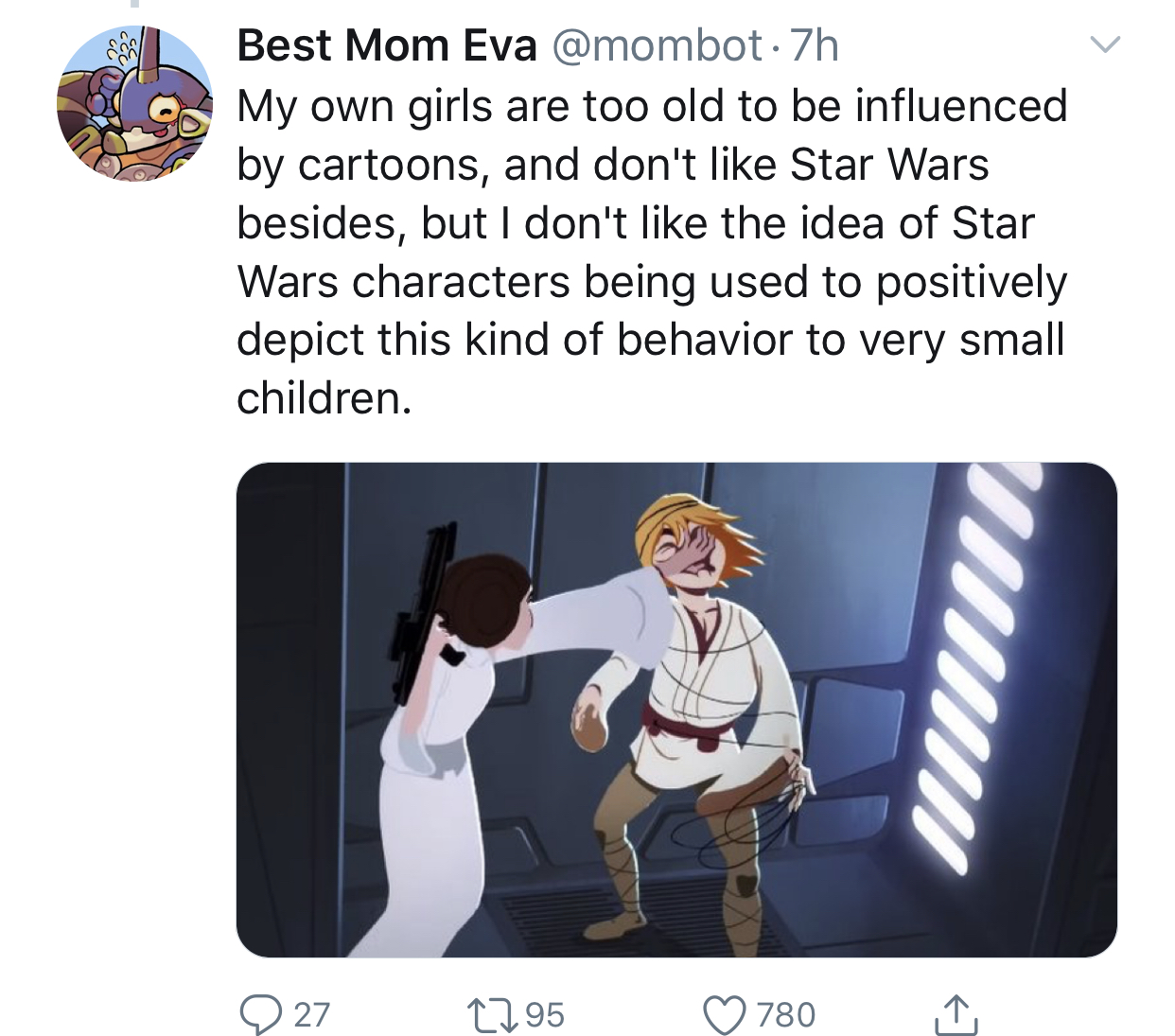Open the Best Mom Eva display name
The height and width of the screenshot is (1036, 1175).
387,44
